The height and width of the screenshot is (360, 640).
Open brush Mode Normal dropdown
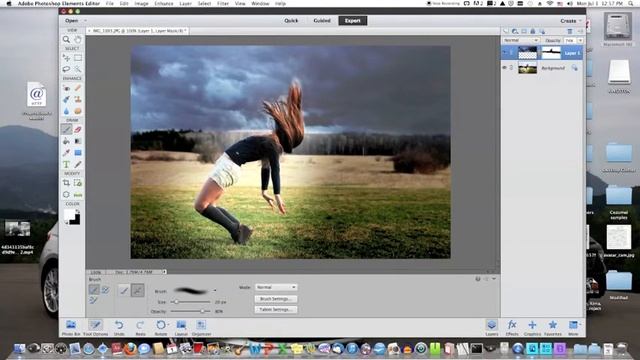(x=276, y=287)
